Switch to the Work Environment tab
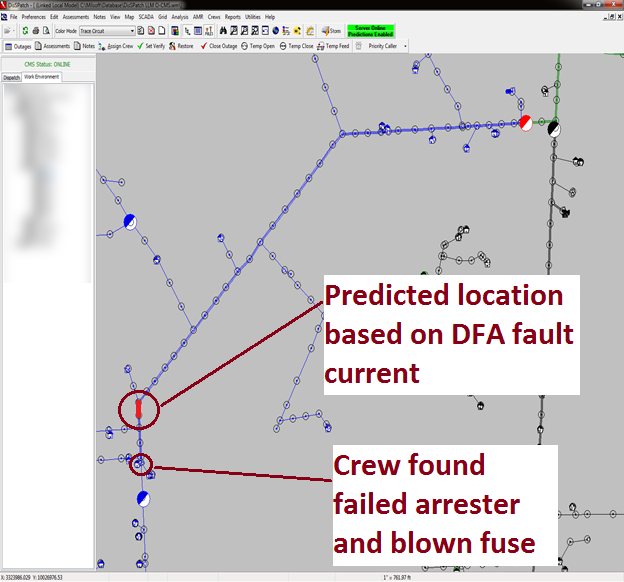This screenshot has width=624, height=582. coord(41,77)
